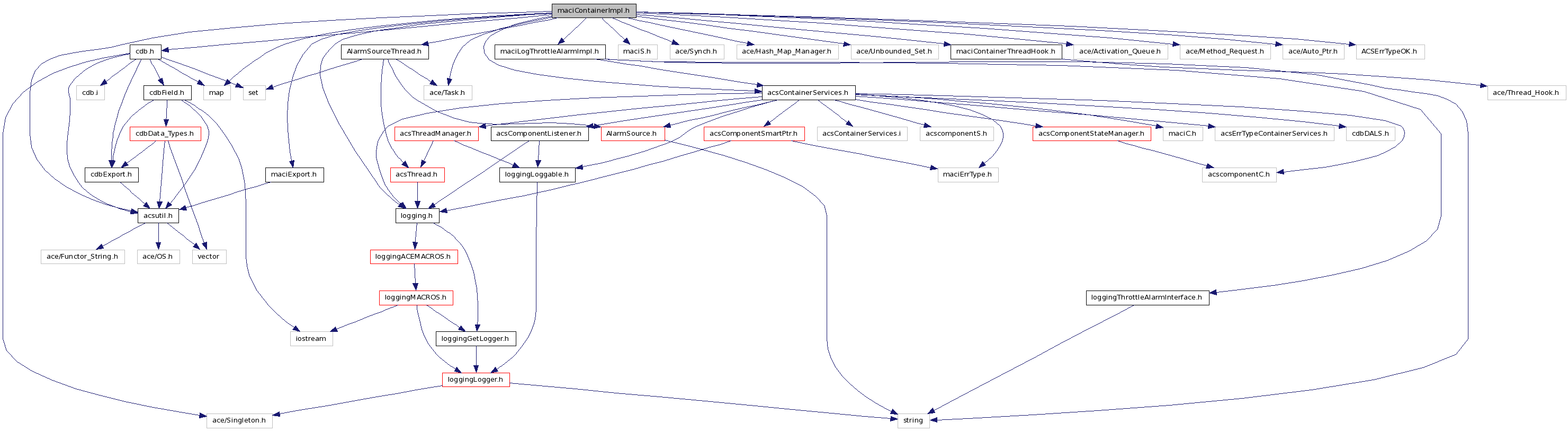
Task: Open the acsComponentSmartPtr.h node
Action: point(754,134)
